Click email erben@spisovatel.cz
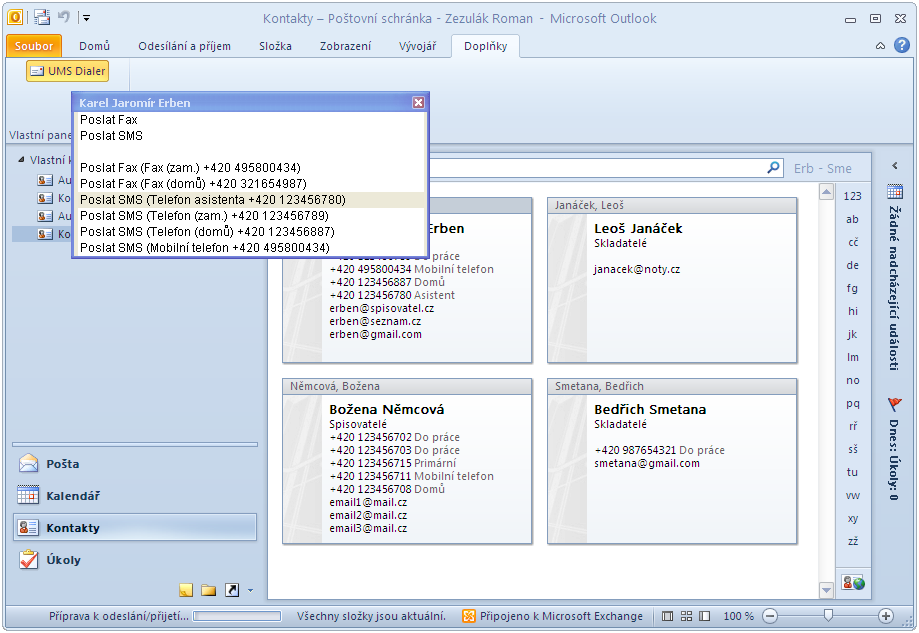 pyautogui.click(x=382, y=308)
